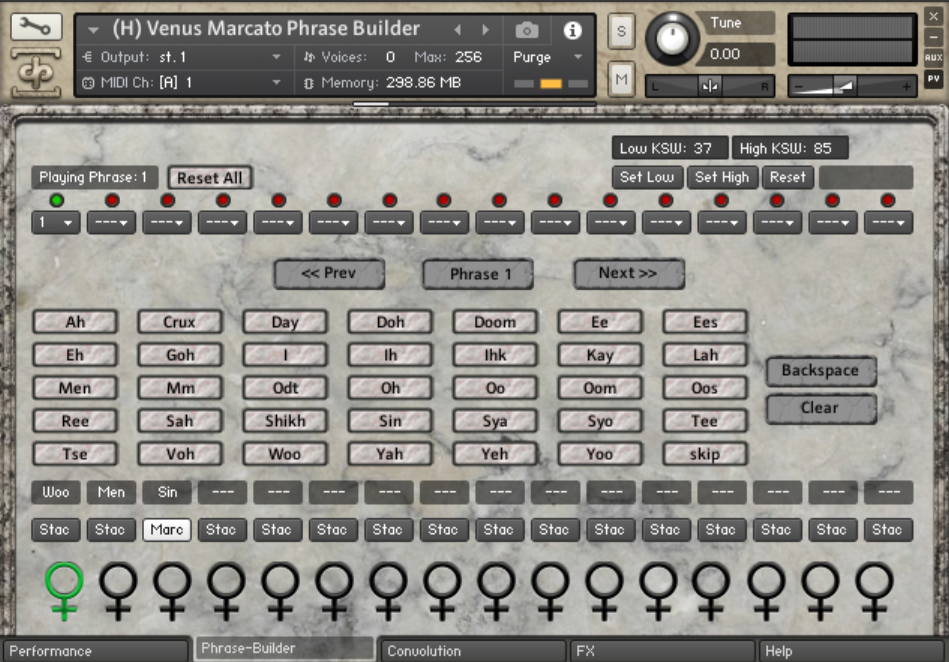Toggle the fourth Stac articulation button
This screenshot has width=949, height=662.
(x=221, y=529)
